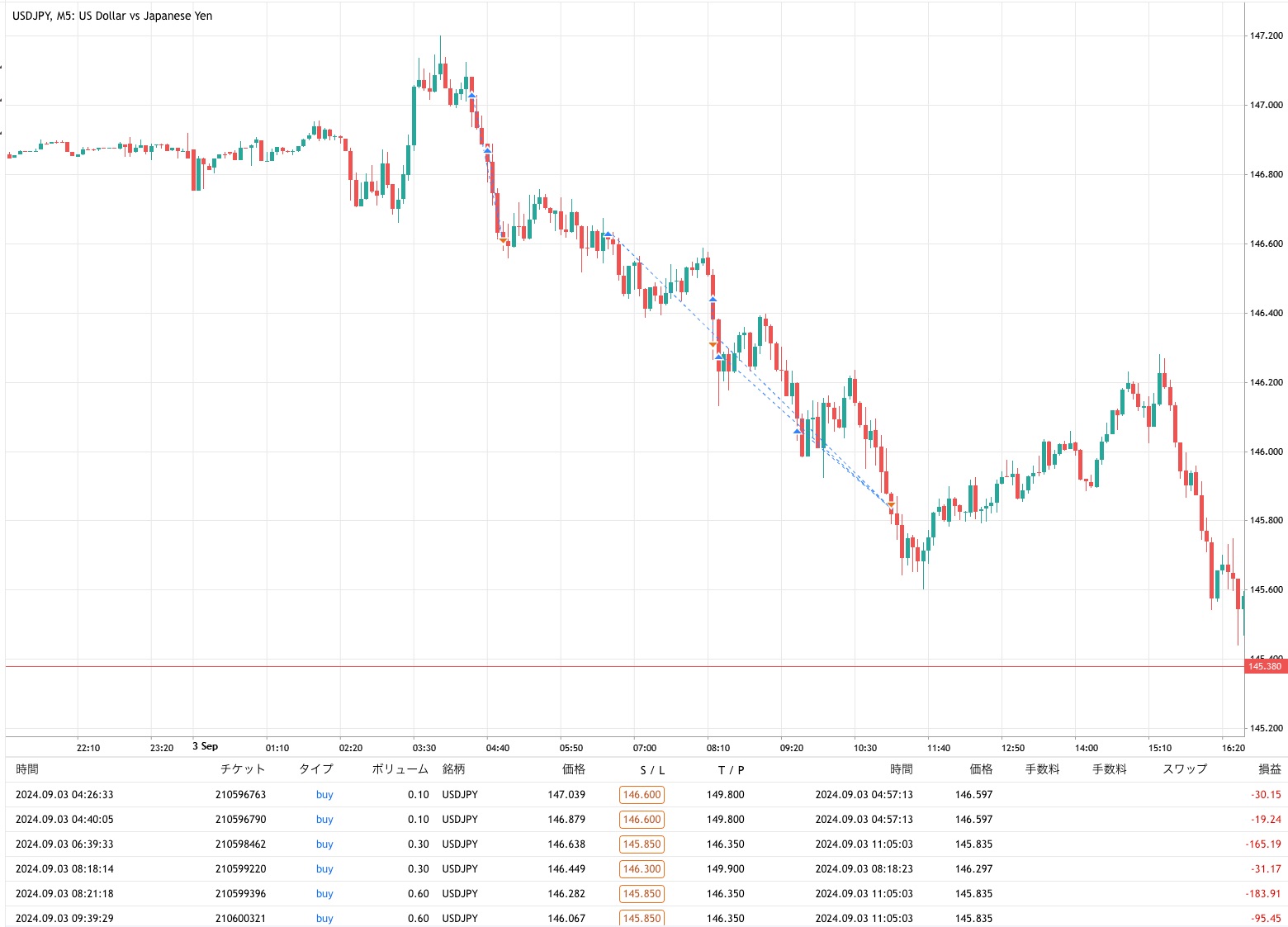Screen dimensions: 1288x927
Task: Select the orange close marker near 145.835
Action: click(891, 504)
